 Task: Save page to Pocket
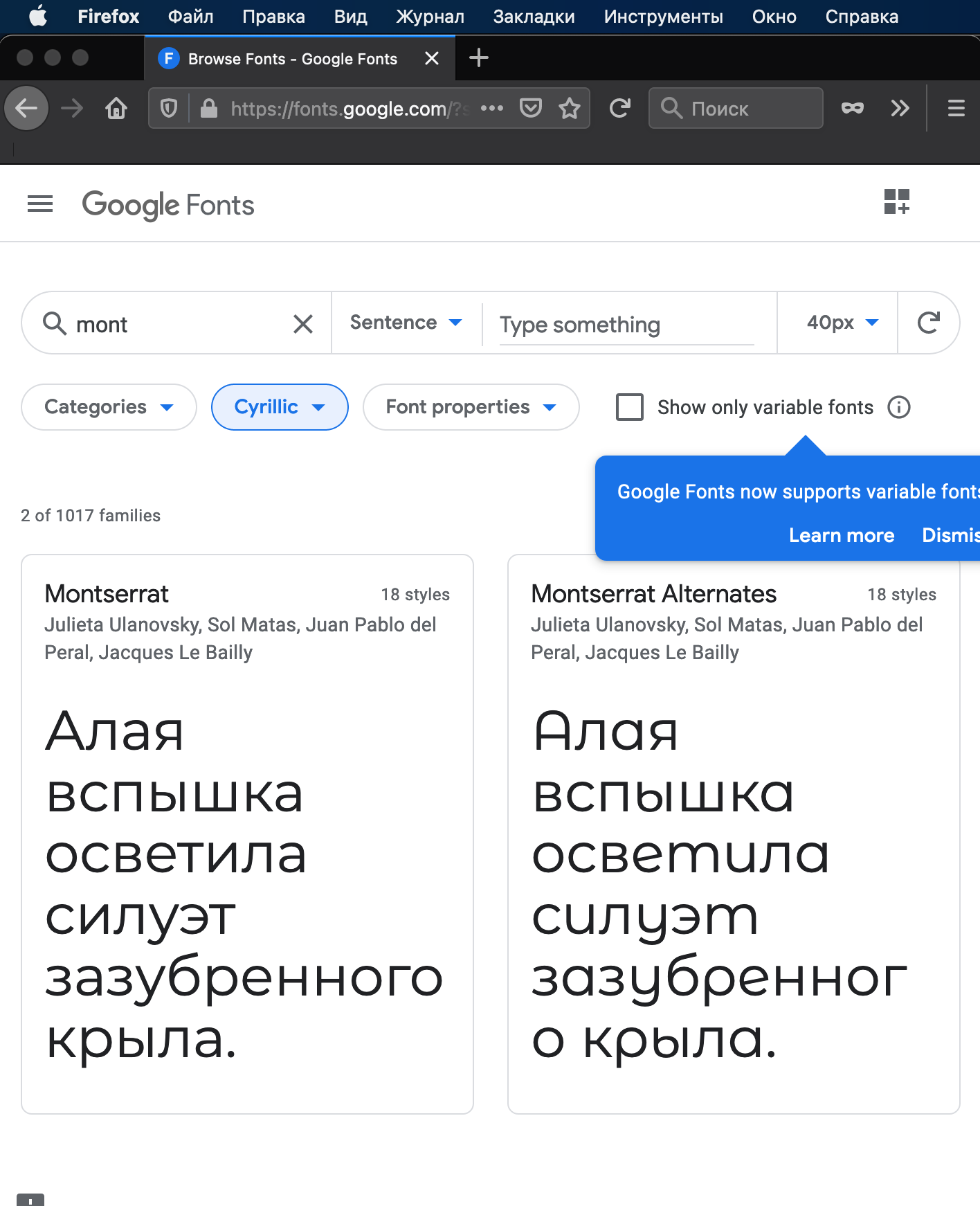(531, 108)
